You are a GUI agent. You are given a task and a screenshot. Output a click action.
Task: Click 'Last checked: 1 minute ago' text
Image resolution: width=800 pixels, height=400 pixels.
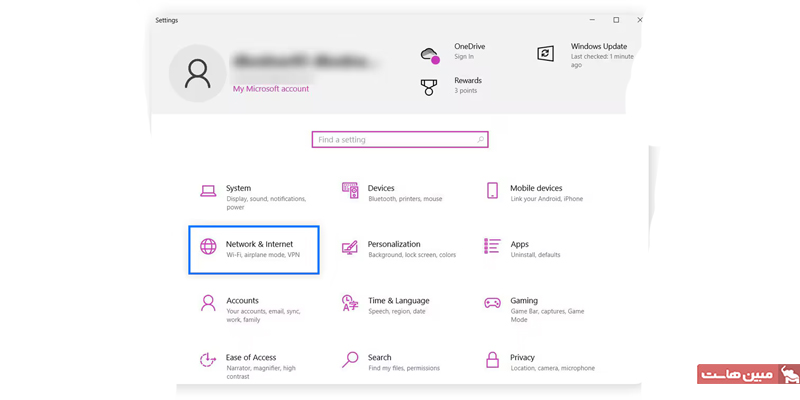pyautogui.click(x=602, y=61)
